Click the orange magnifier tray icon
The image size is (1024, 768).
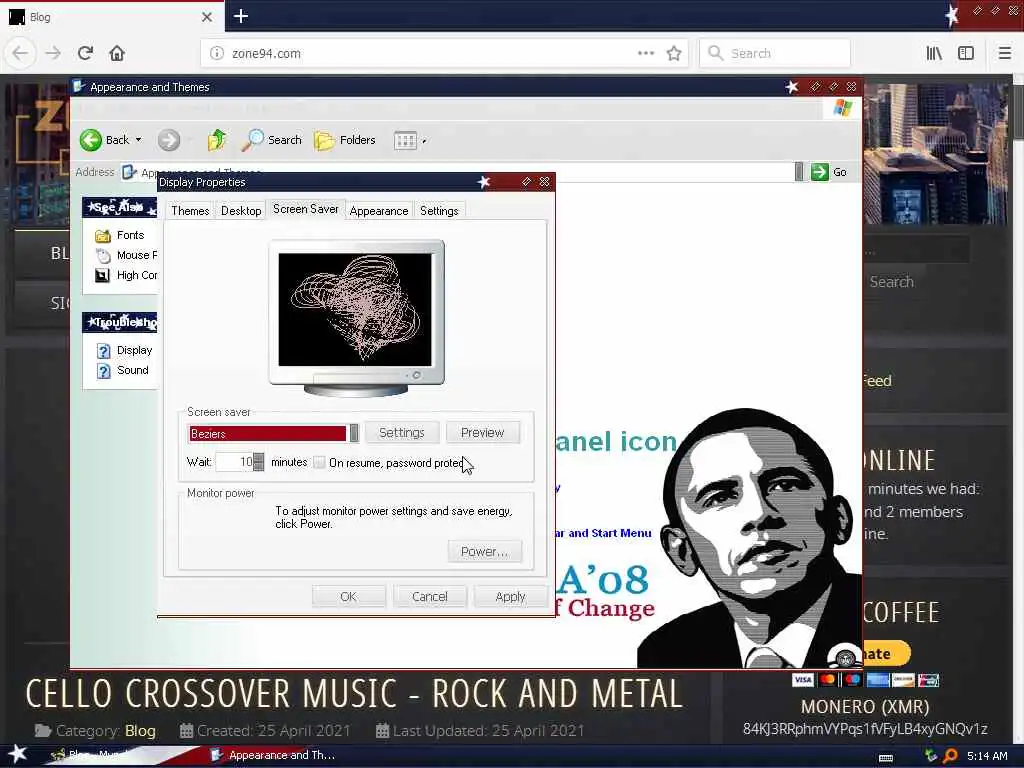(951, 756)
